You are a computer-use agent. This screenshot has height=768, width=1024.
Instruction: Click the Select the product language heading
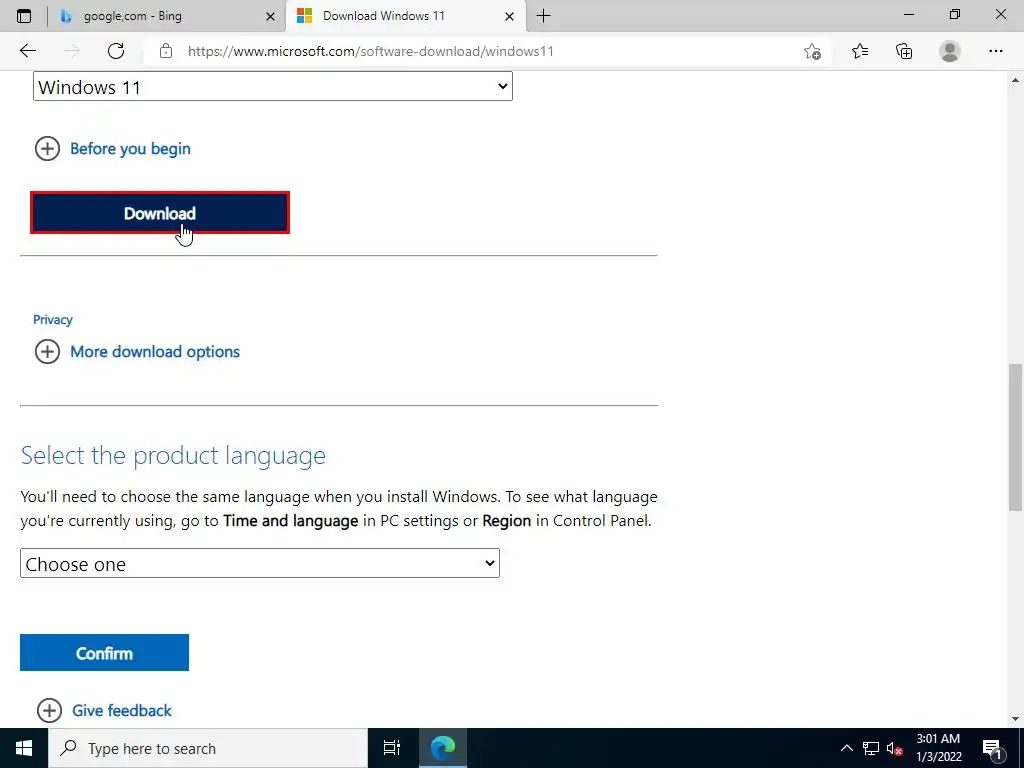[173, 455]
